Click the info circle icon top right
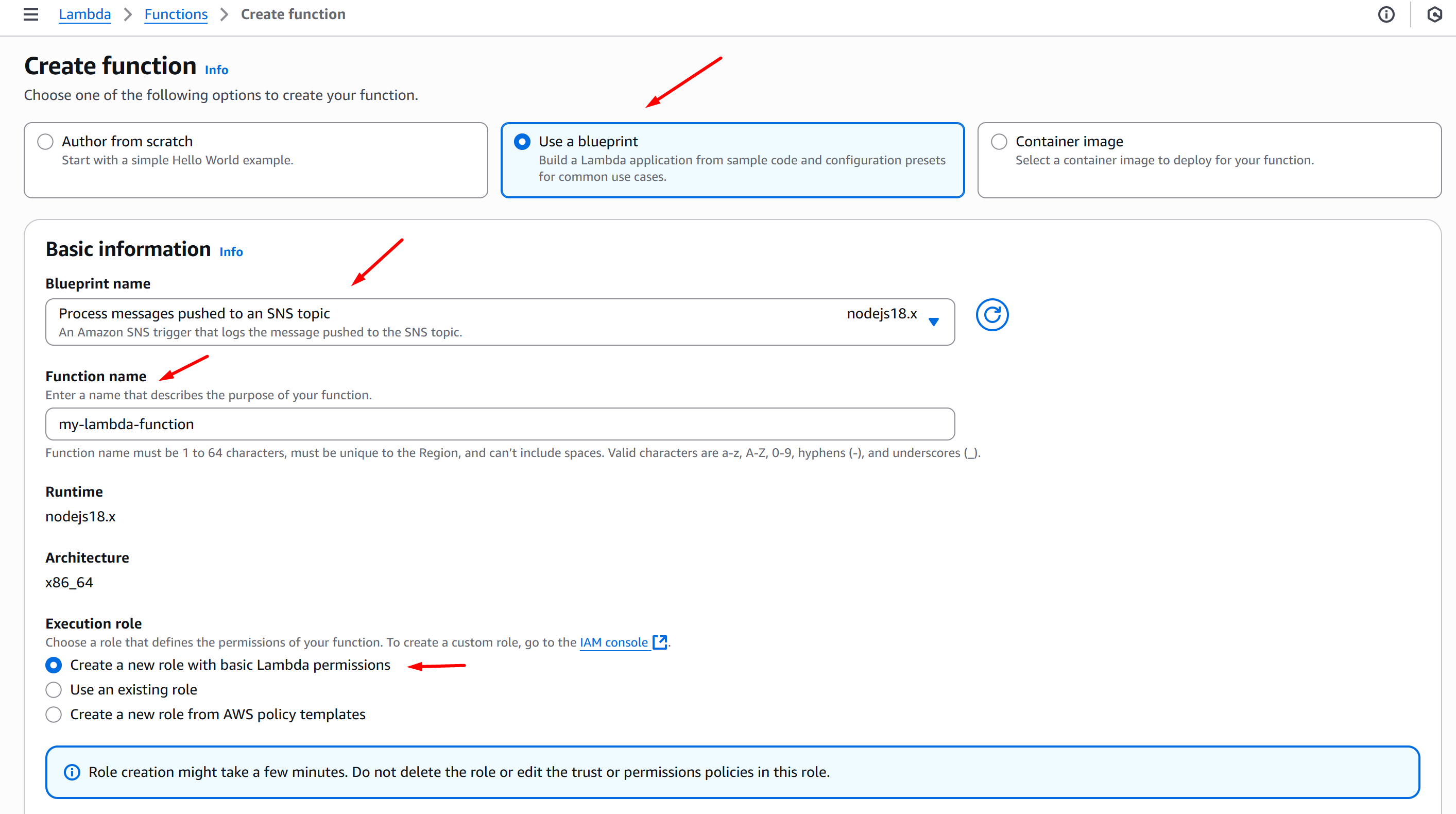This screenshot has width=1456, height=814. click(1386, 14)
